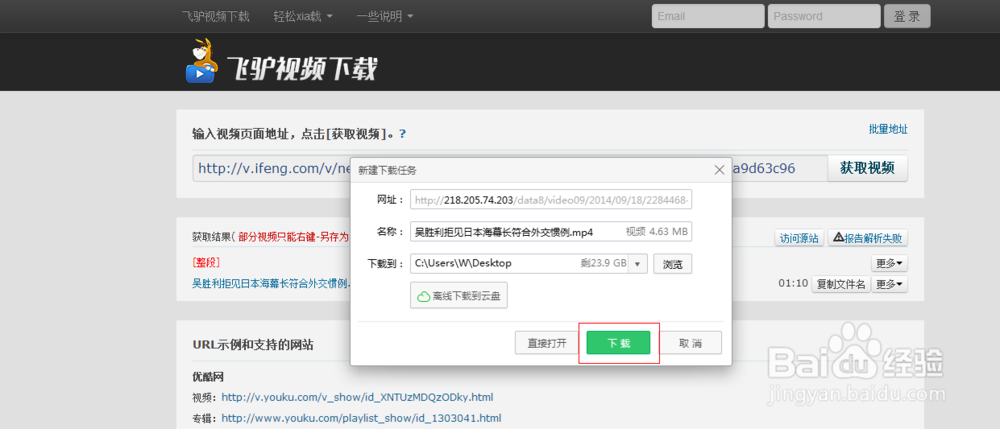The height and width of the screenshot is (429, 1000).
Task: Click the 登录 login button
Action: point(907,16)
